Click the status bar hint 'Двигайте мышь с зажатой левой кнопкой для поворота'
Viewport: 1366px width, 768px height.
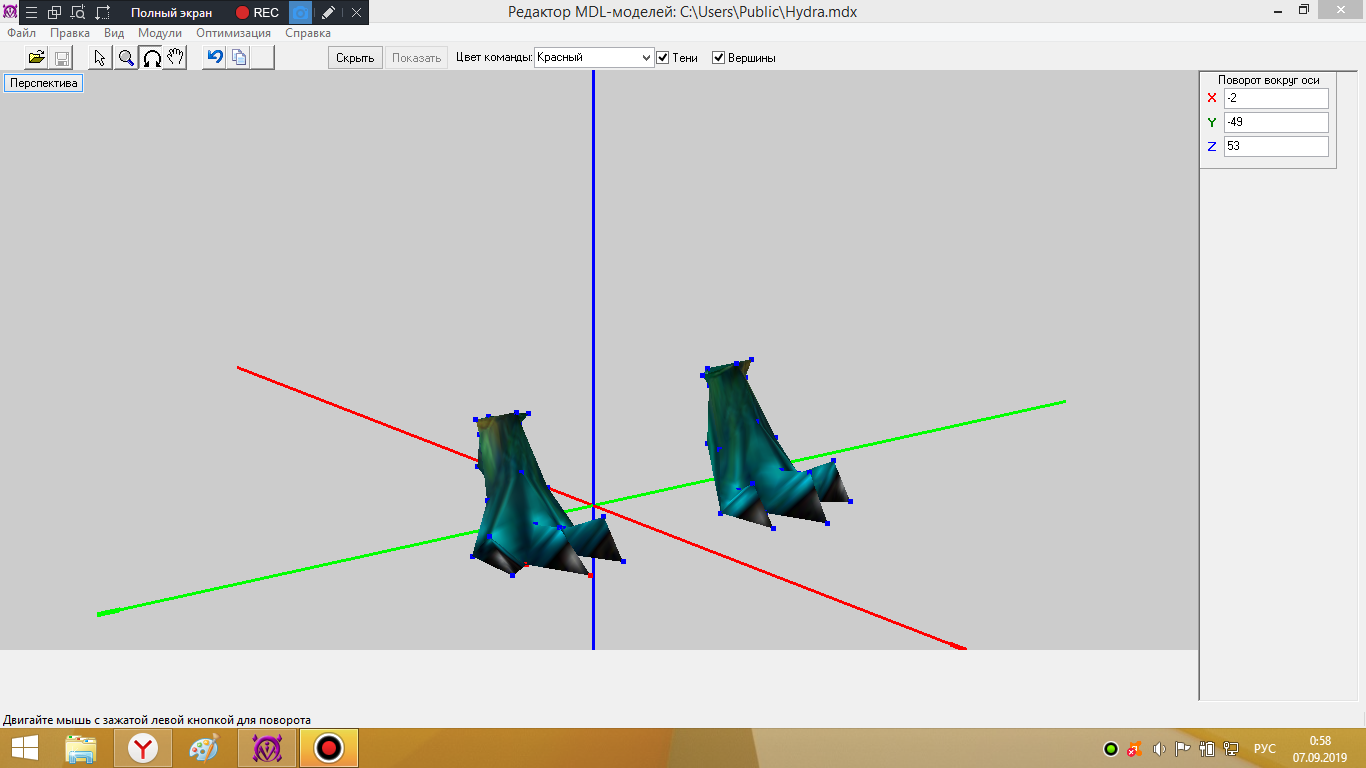tap(157, 720)
